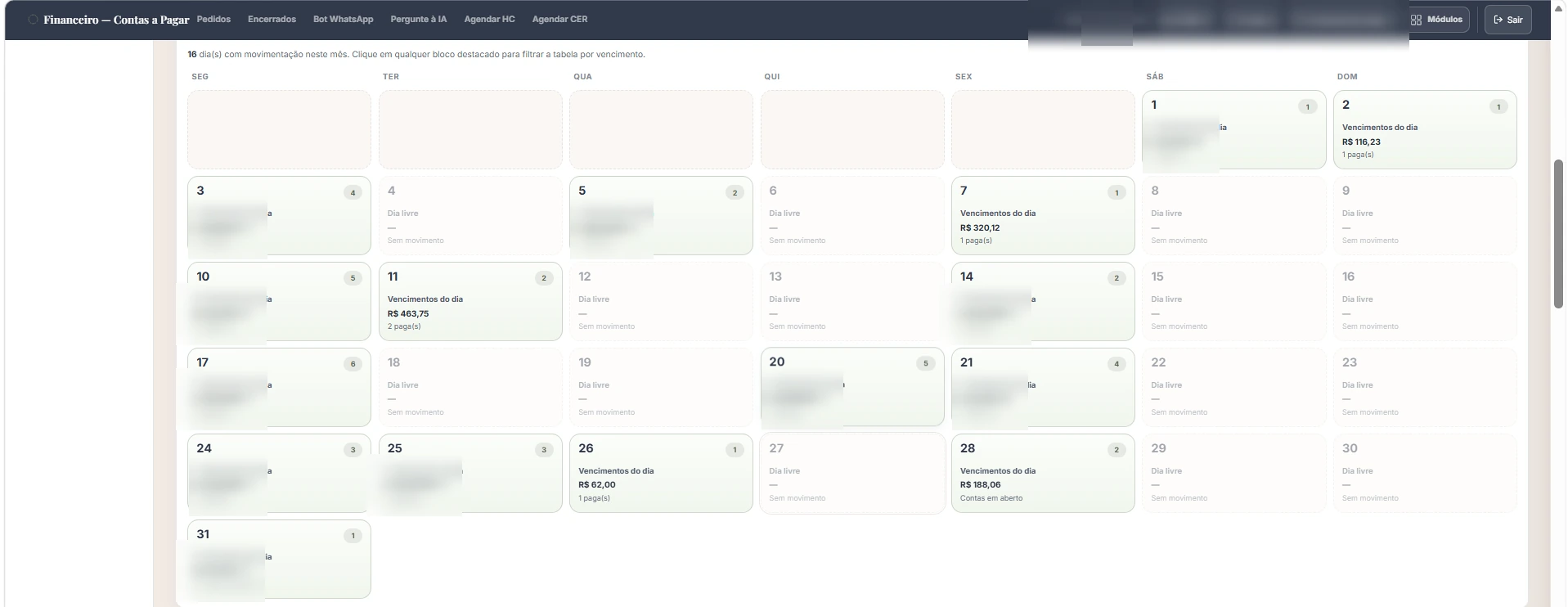Click the "Dia livre" label on day 18
The height and width of the screenshot is (607, 1568).
tap(402, 385)
